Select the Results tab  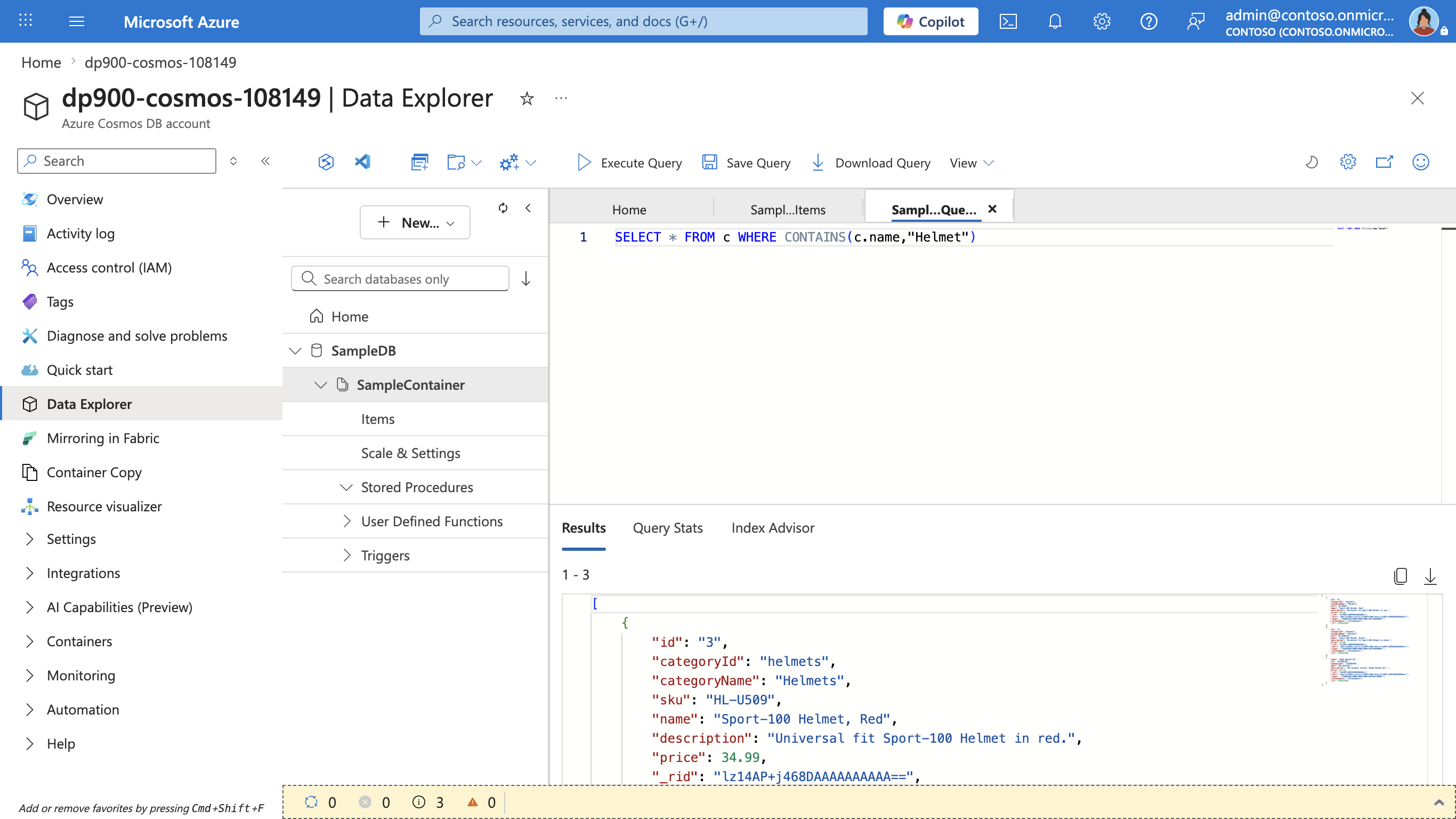(583, 528)
